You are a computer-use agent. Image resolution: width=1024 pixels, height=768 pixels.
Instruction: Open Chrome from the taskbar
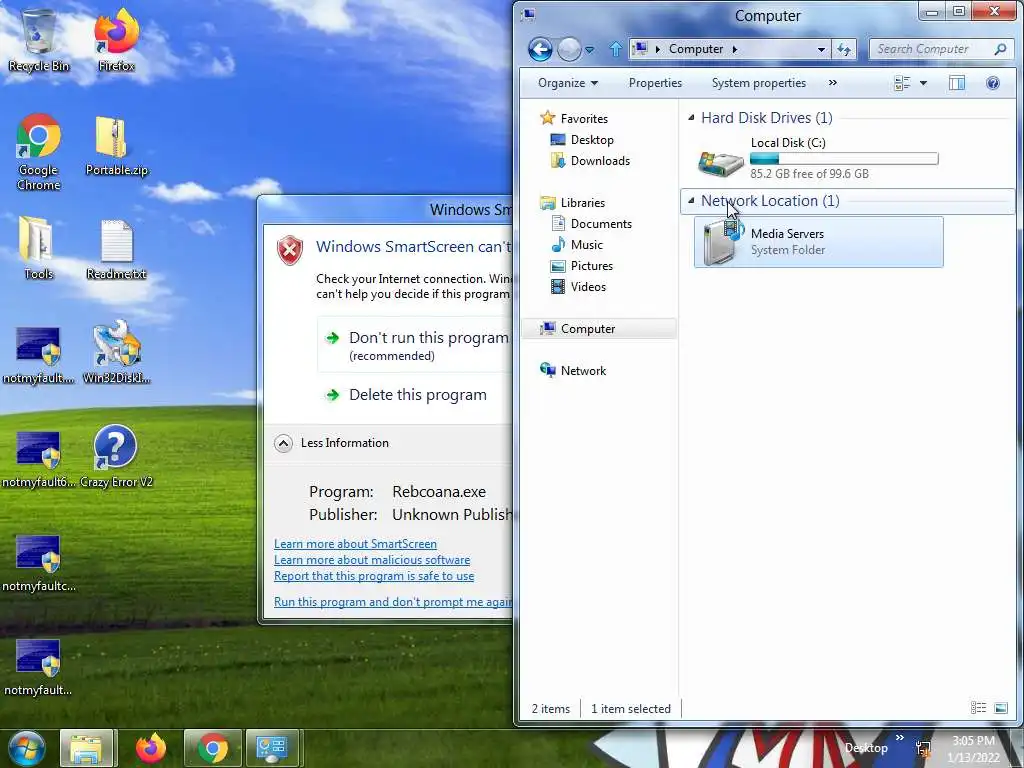(x=212, y=748)
